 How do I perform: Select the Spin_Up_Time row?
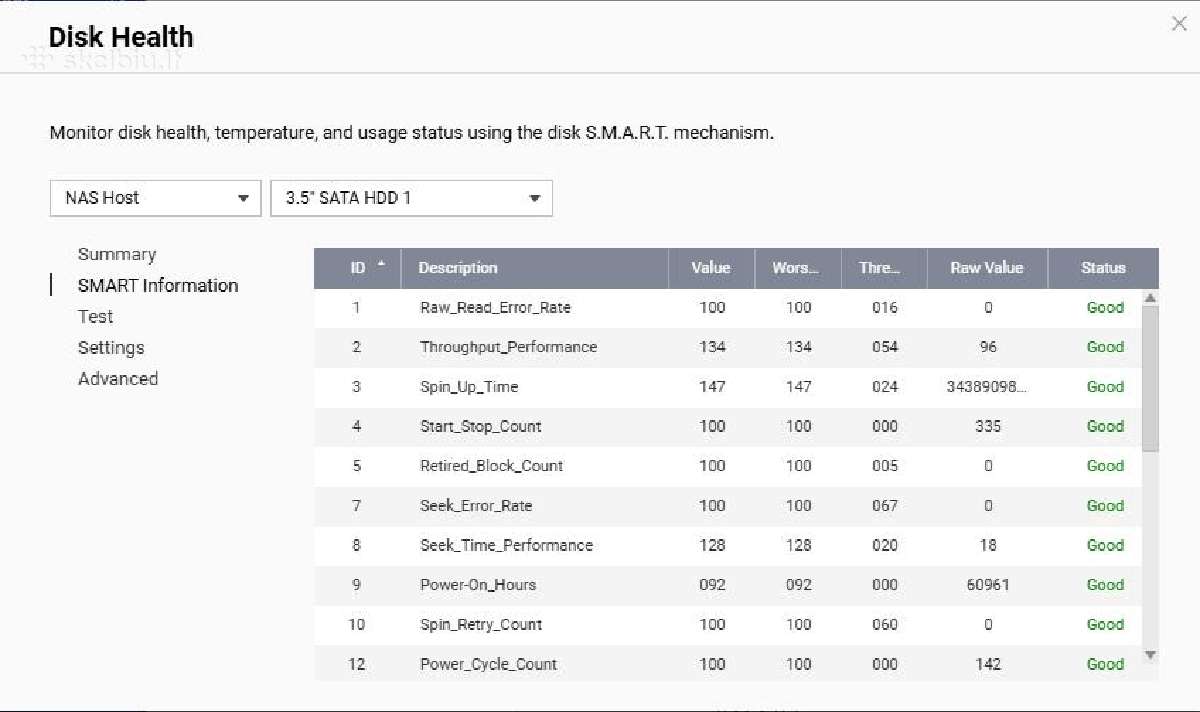tap(728, 387)
